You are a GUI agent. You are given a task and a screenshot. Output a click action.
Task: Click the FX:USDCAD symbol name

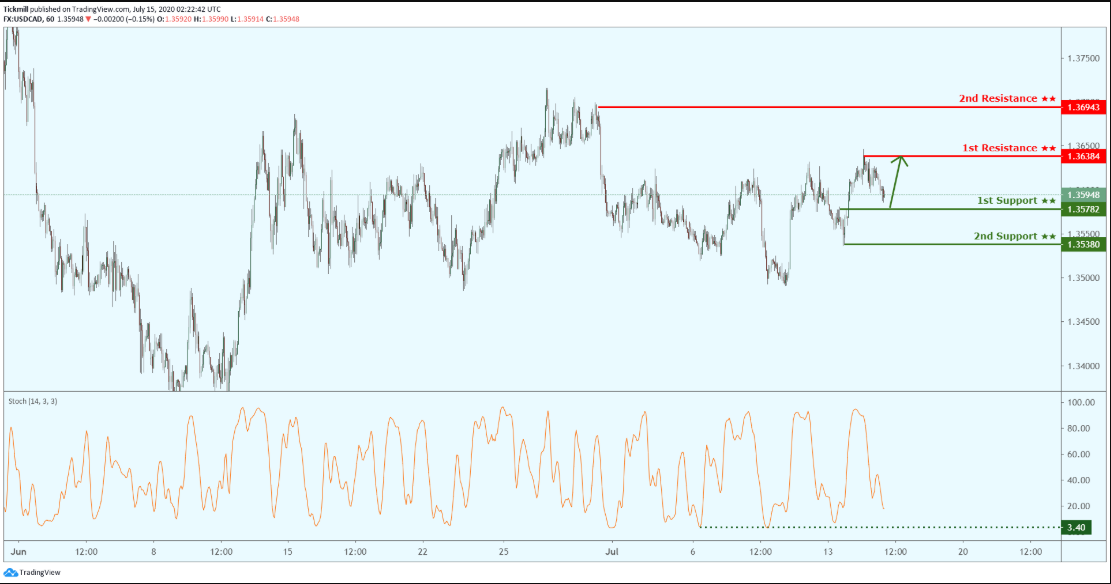(x=23, y=19)
